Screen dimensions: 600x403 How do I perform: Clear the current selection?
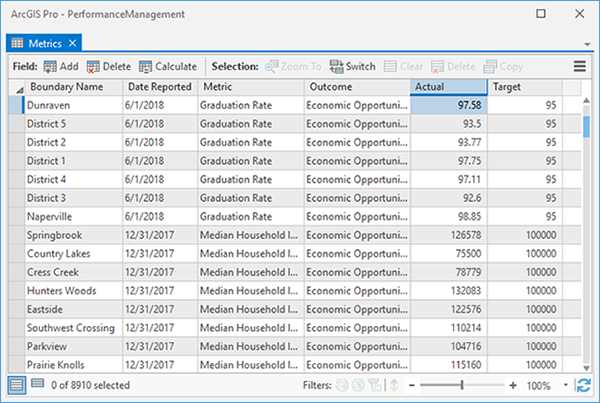403,67
